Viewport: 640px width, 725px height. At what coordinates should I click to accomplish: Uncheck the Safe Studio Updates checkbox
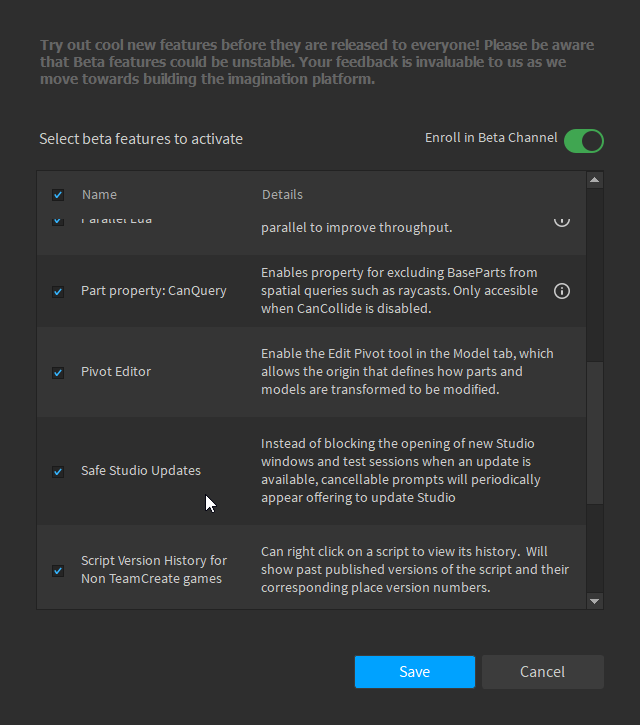pos(58,471)
